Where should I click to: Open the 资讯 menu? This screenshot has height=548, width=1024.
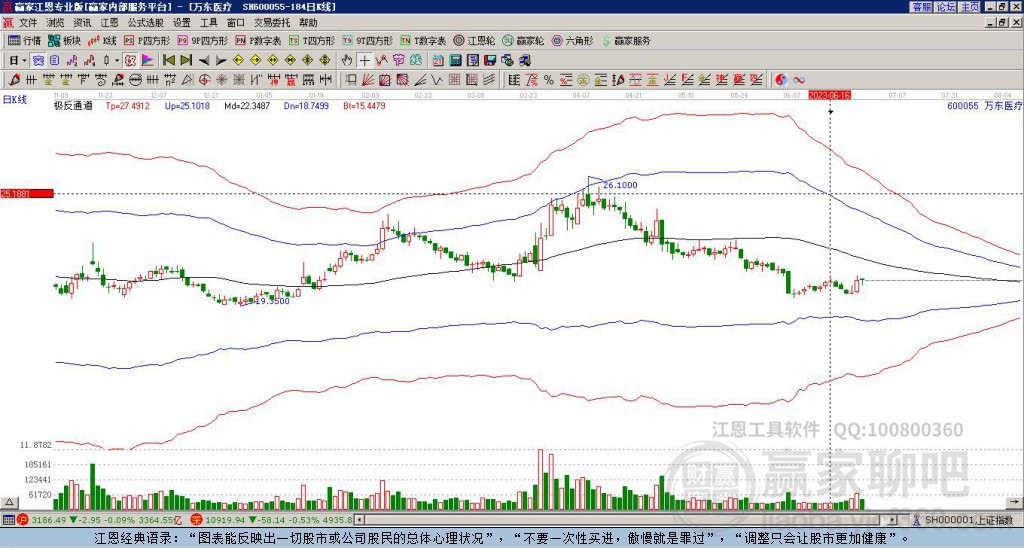click(x=82, y=23)
